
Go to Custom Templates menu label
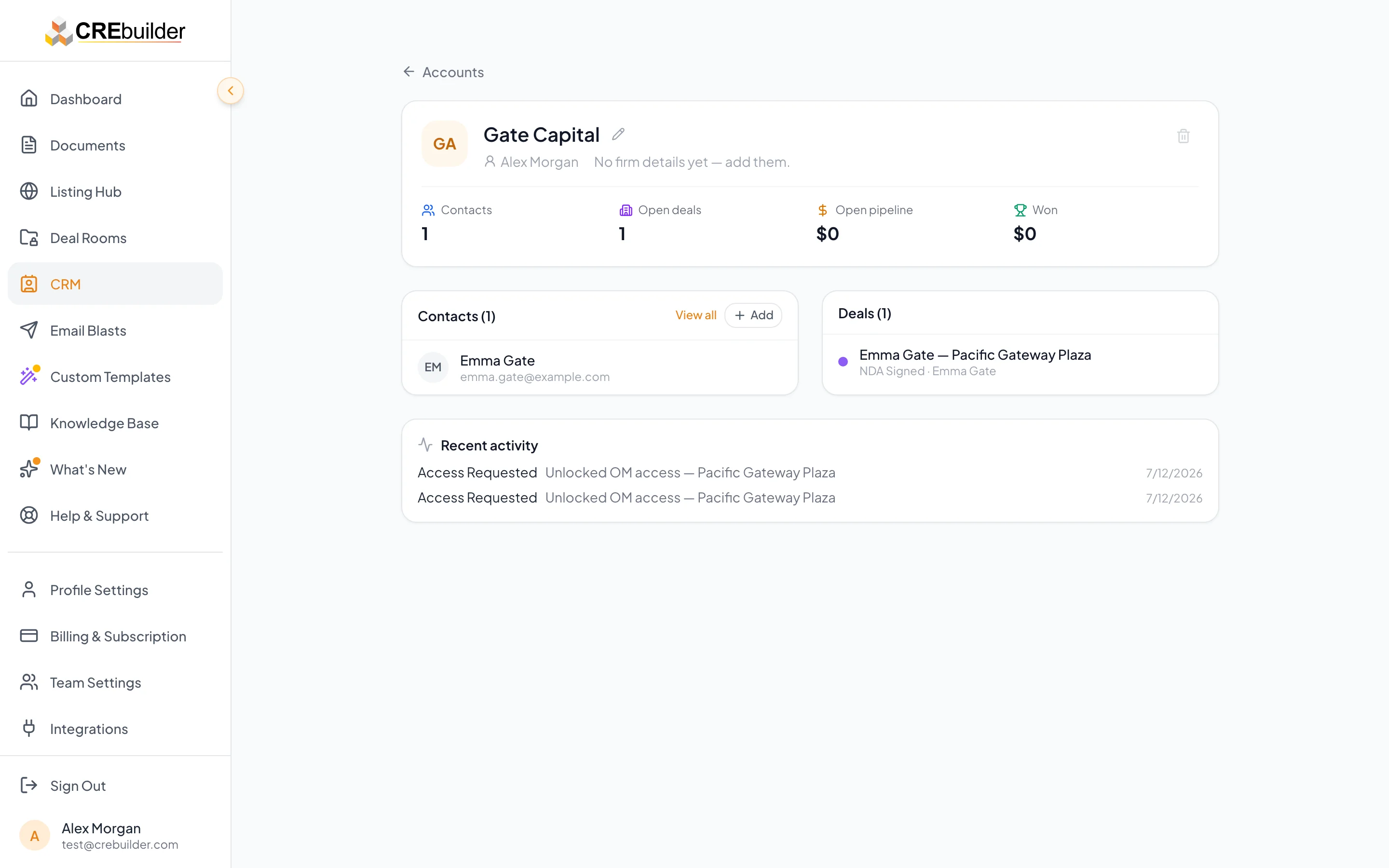pos(110,377)
